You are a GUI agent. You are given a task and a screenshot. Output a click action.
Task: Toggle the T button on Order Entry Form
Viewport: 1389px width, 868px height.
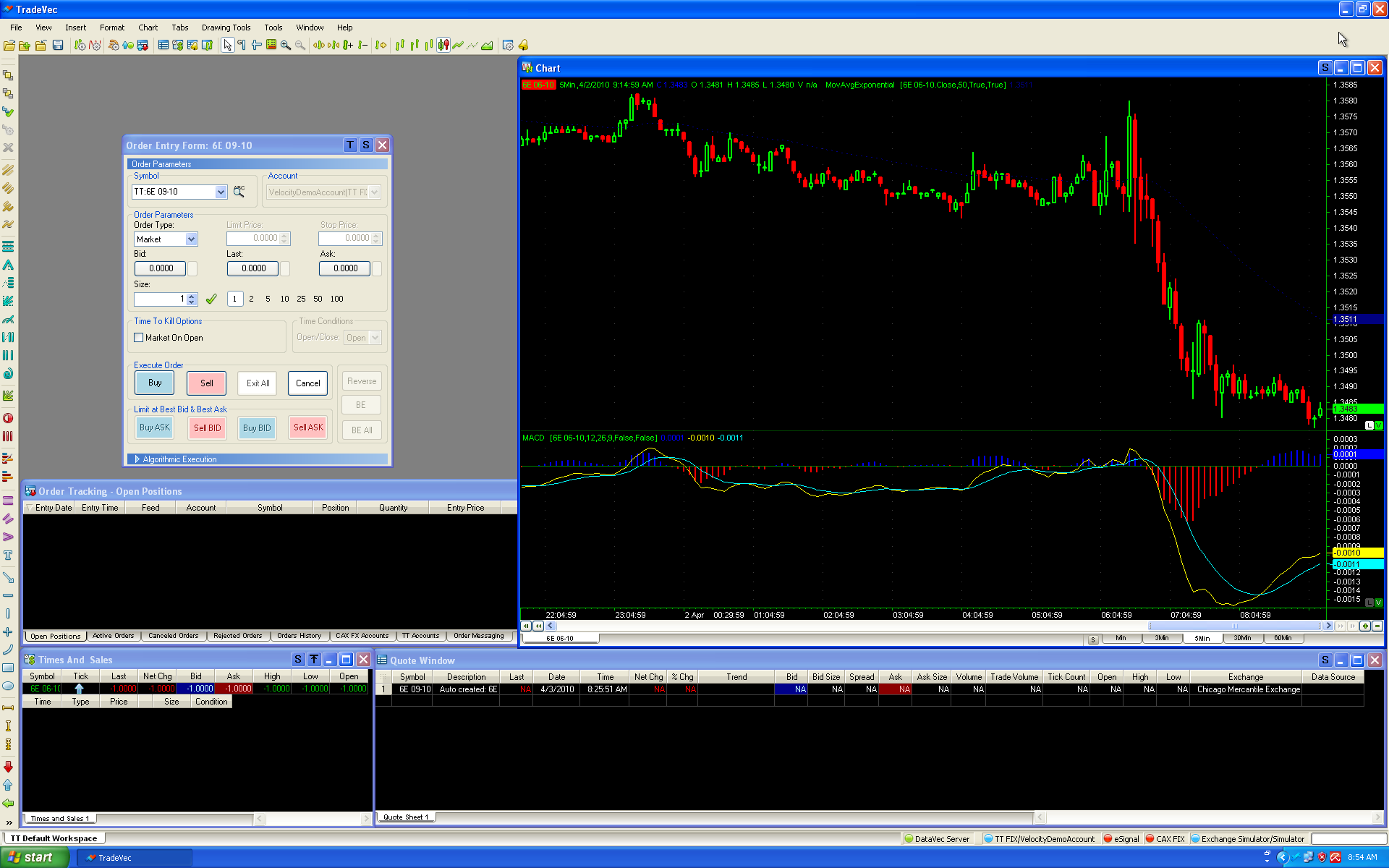[350, 145]
